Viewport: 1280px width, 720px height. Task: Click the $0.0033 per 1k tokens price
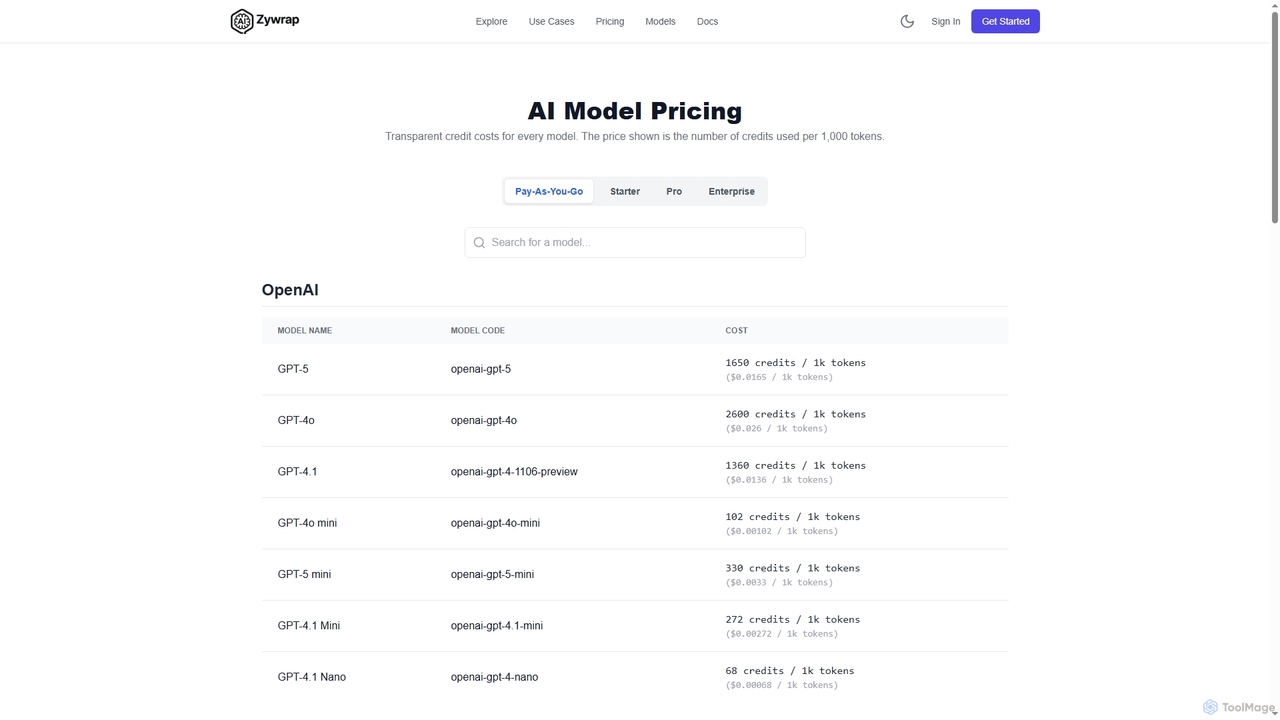coord(779,582)
